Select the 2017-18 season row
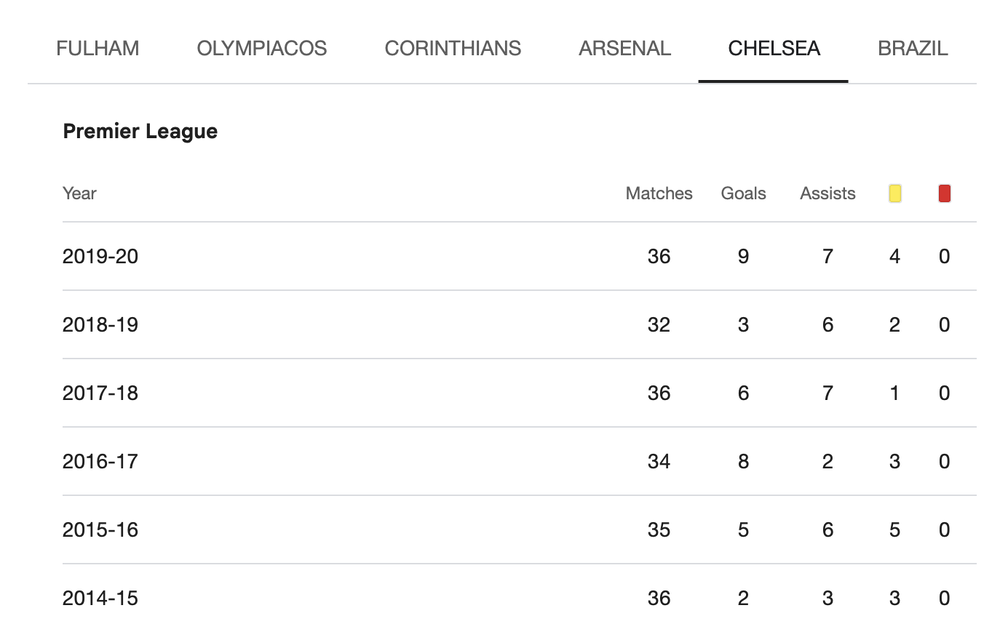This screenshot has width=1000, height=624. click(x=519, y=393)
